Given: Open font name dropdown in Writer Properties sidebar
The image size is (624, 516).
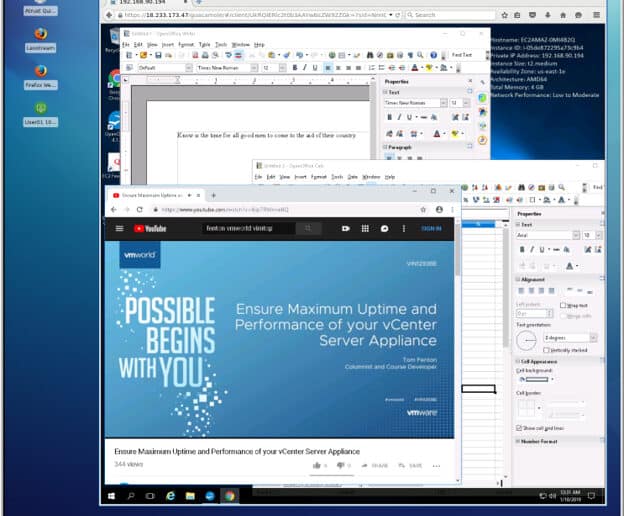Looking at the screenshot, I should tap(443, 103).
